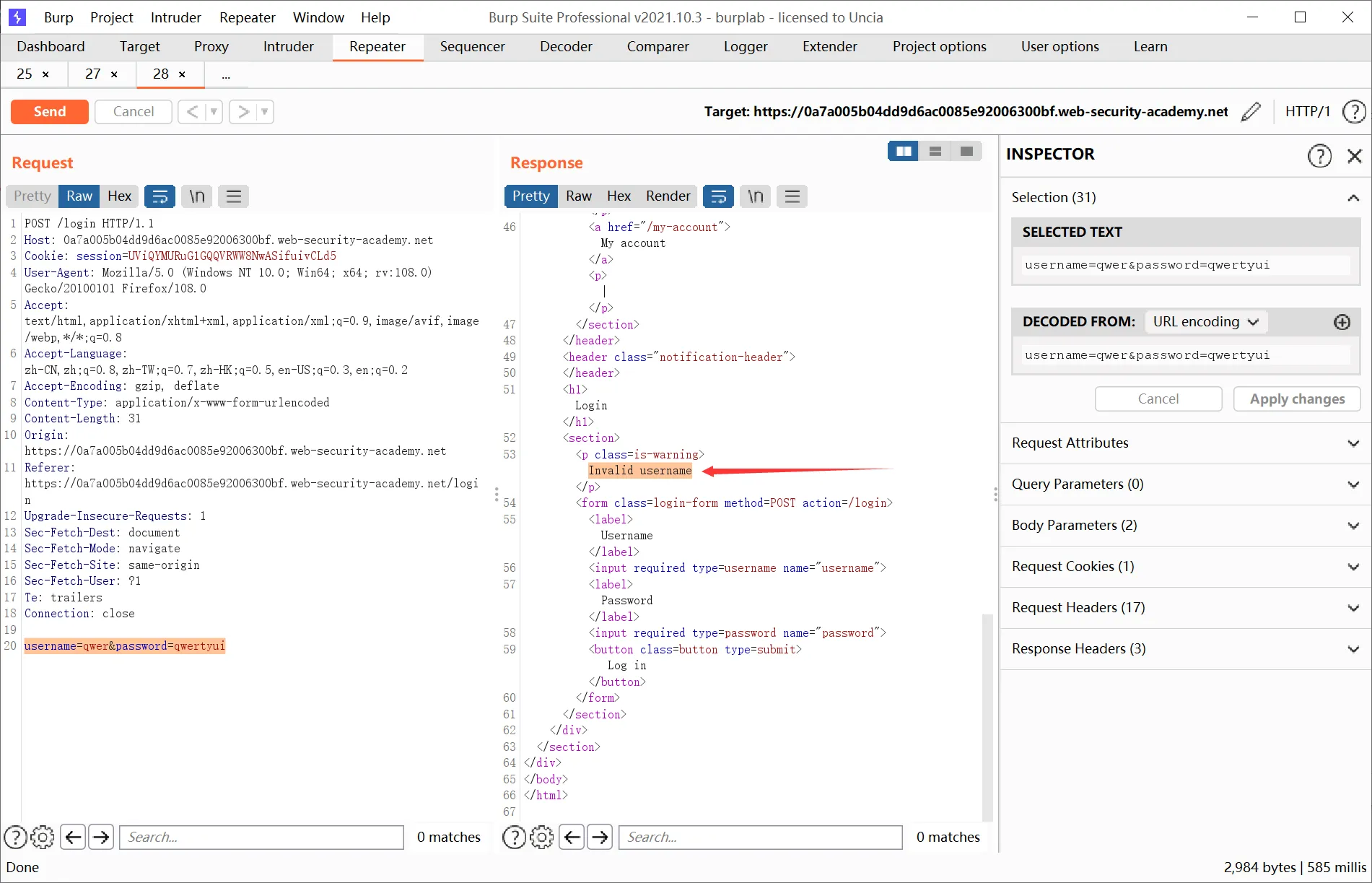Switch to side-by-side layout view
The height and width of the screenshot is (883, 1372).
(904, 151)
